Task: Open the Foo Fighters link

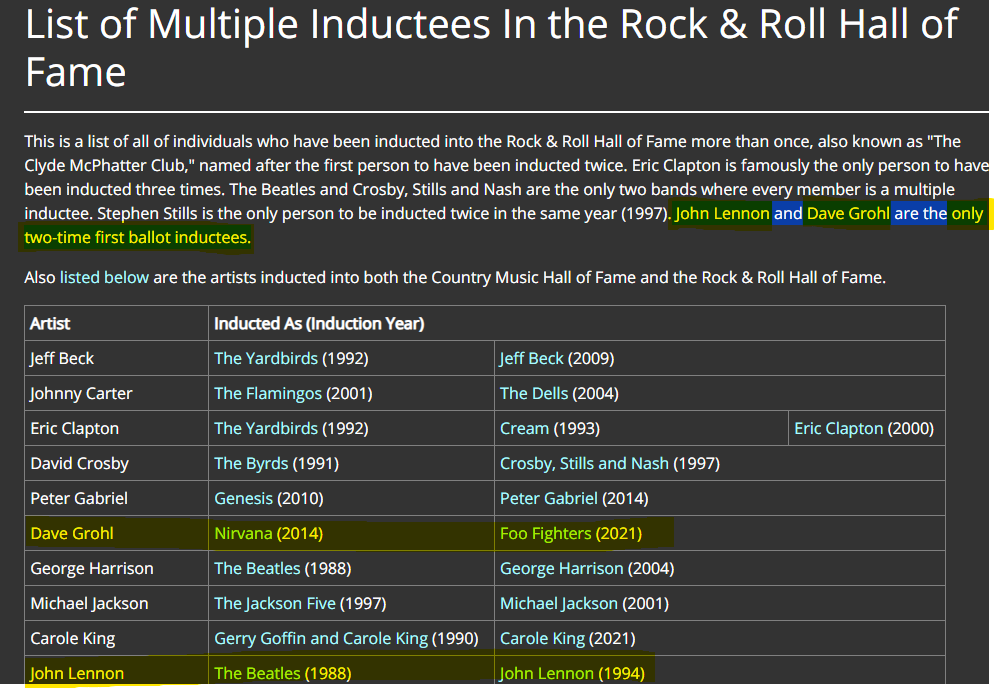Action: [546, 533]
